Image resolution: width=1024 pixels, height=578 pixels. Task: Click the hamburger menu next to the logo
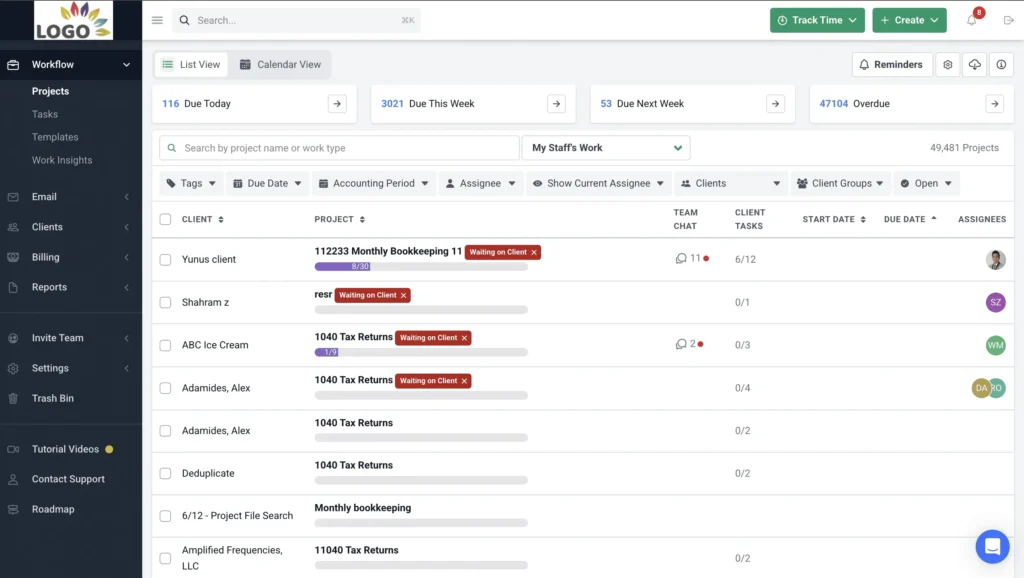(x=157, y=19)
